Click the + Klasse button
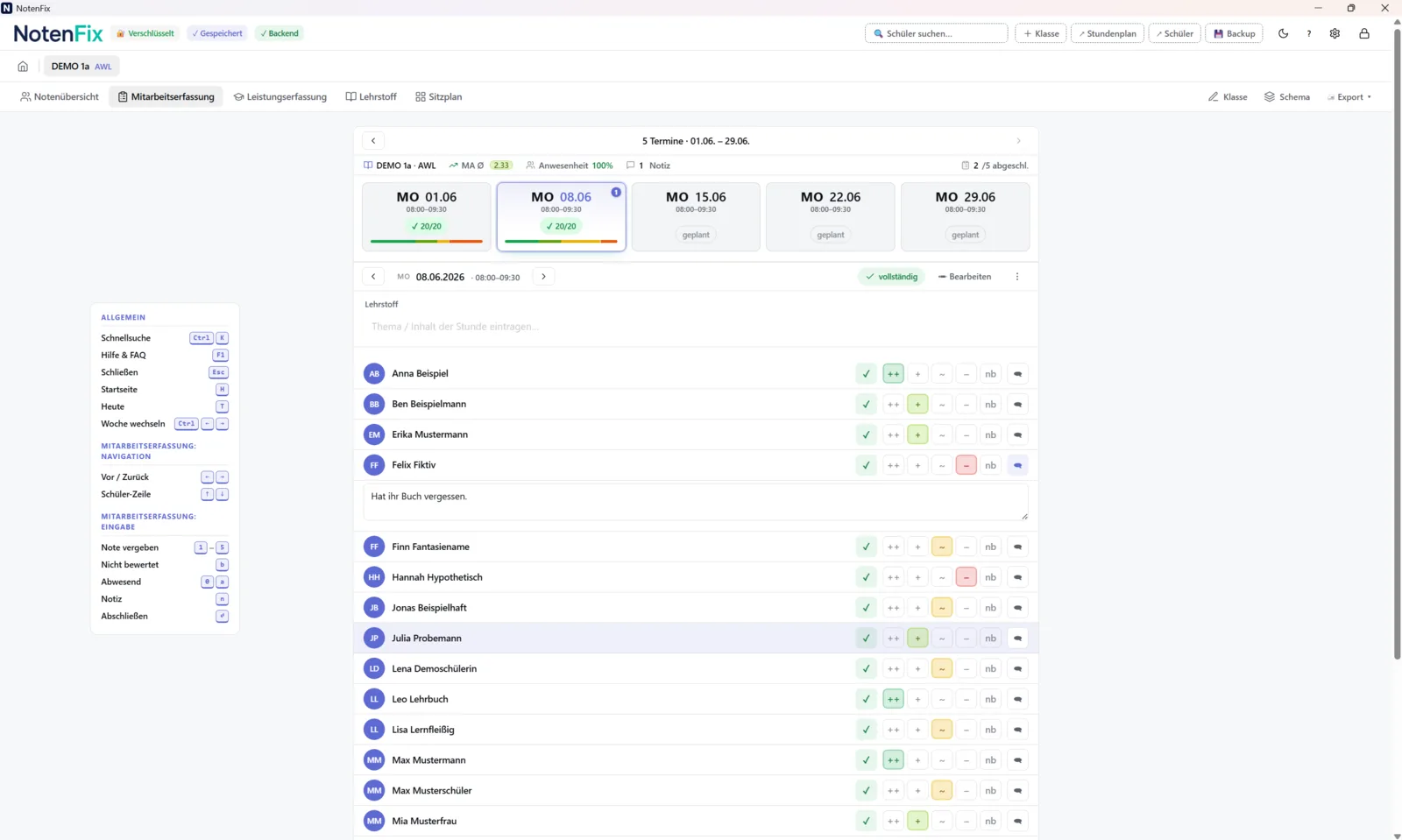1402x840 pixels. coord(1041,33)
